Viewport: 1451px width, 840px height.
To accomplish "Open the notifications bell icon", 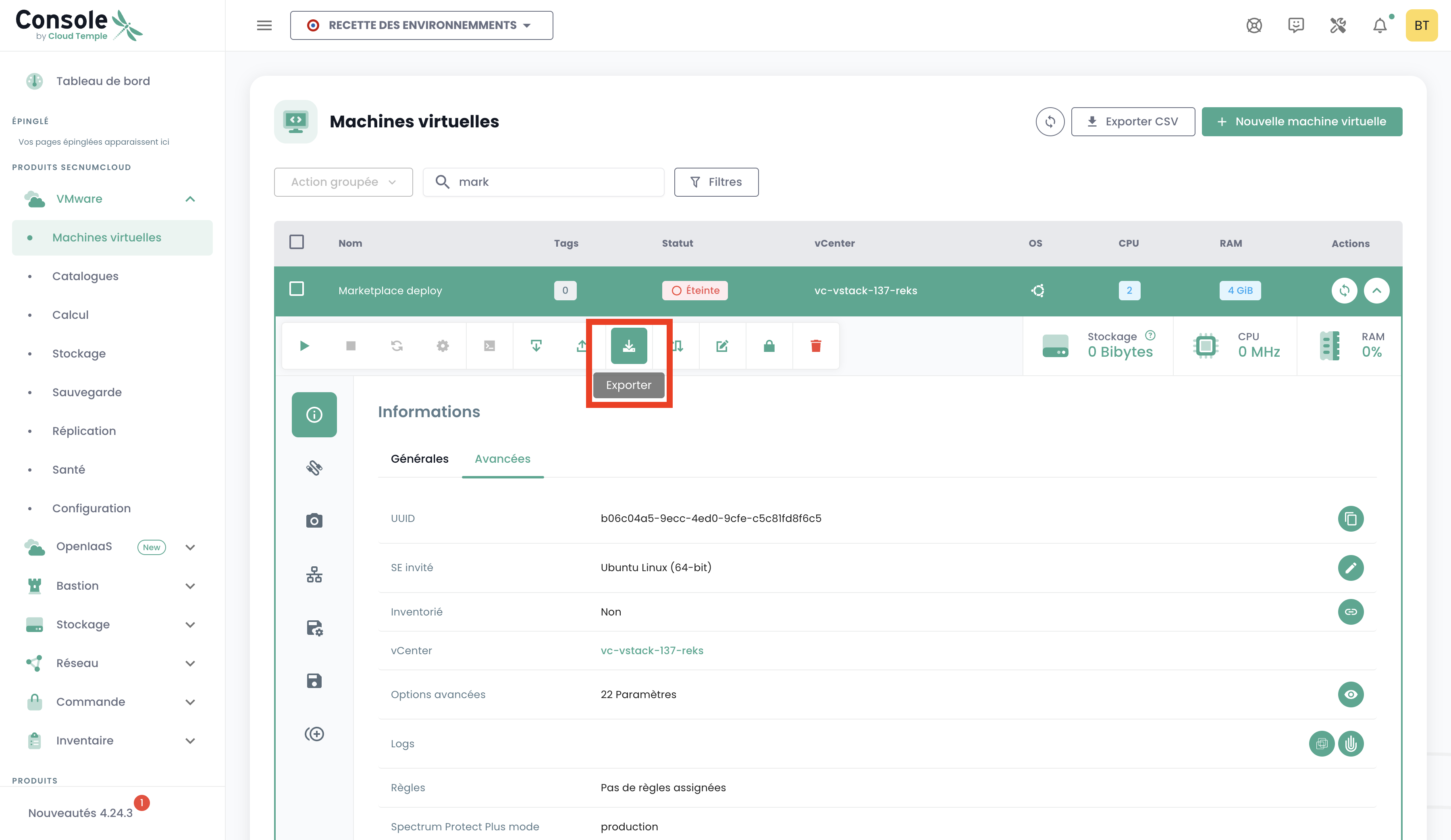I will pos(1380,25).
